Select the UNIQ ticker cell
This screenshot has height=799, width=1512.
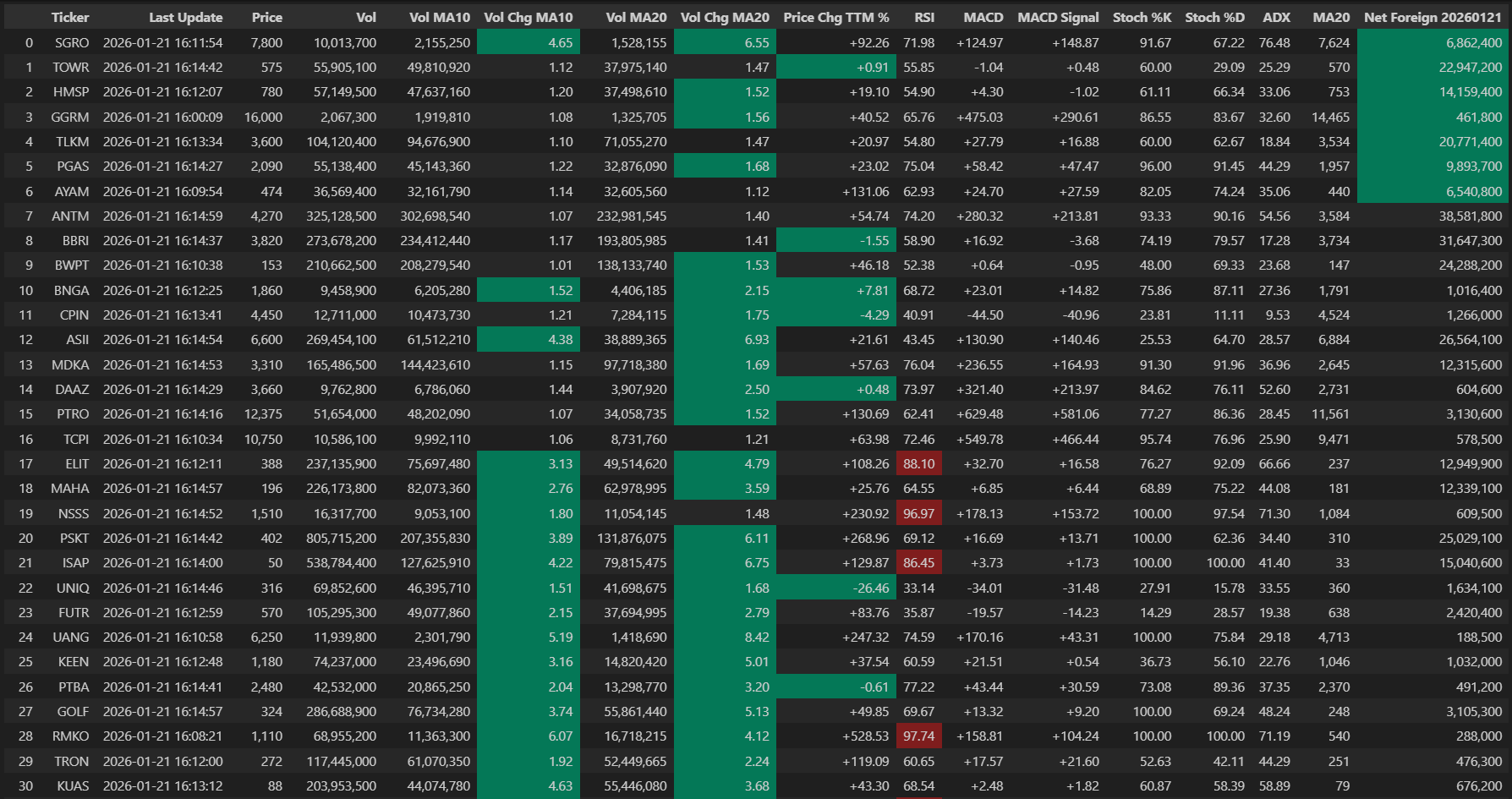[x=73, y=588]
